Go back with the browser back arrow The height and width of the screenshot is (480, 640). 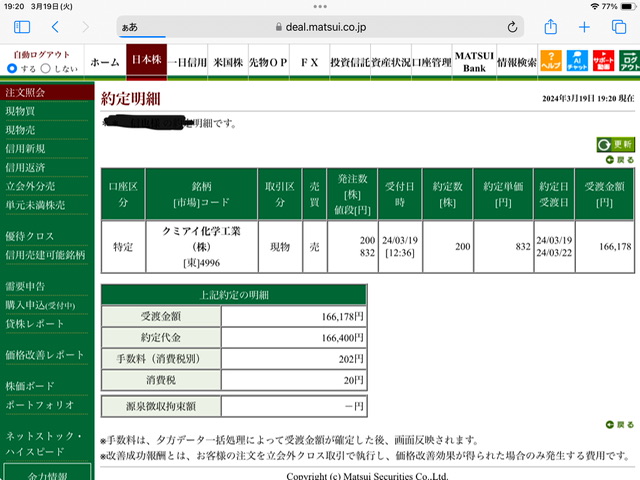[55, 27]
